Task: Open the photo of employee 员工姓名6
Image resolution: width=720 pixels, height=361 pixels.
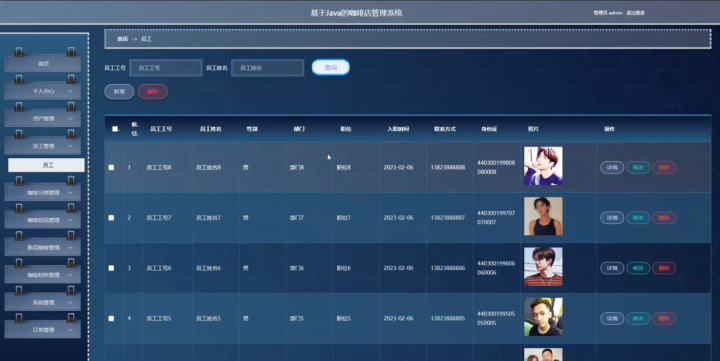Action: click(543, 266)
